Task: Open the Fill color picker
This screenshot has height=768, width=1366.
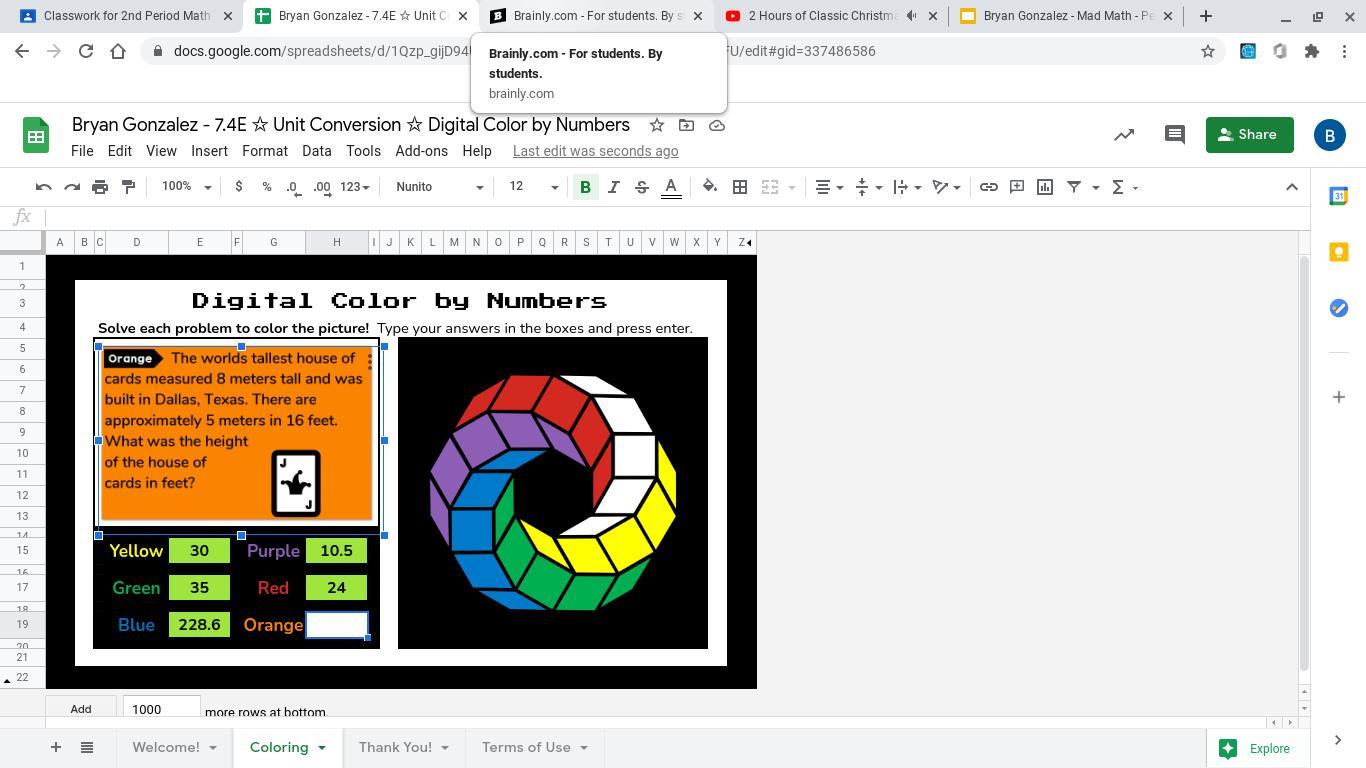Action: (710, 187)
